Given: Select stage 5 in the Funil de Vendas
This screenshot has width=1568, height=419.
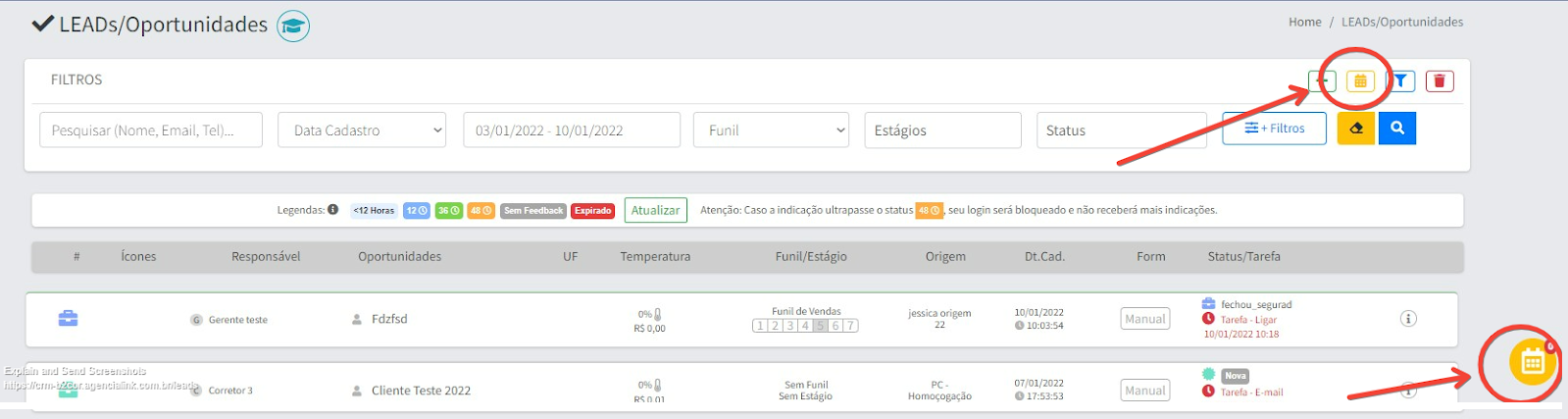Looking at the screenshot, I should (x=821, y=326).
